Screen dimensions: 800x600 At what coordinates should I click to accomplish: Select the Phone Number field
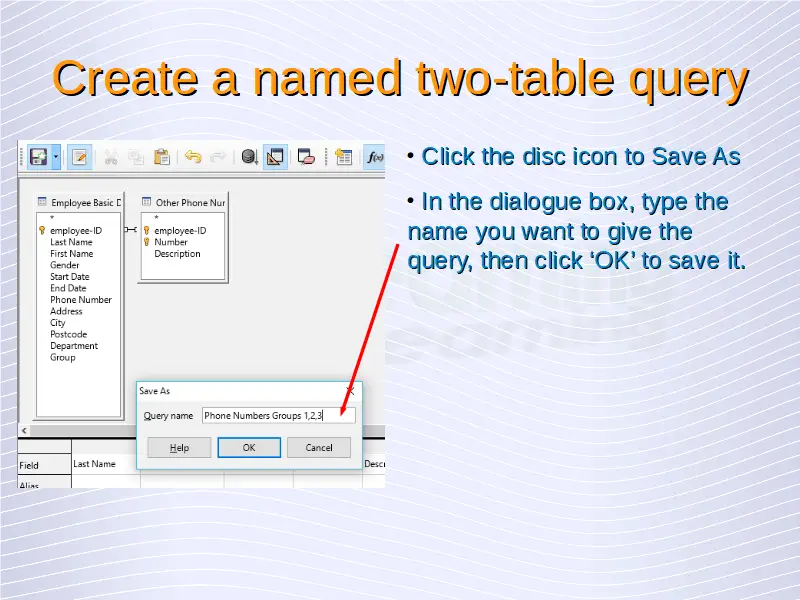81,299
